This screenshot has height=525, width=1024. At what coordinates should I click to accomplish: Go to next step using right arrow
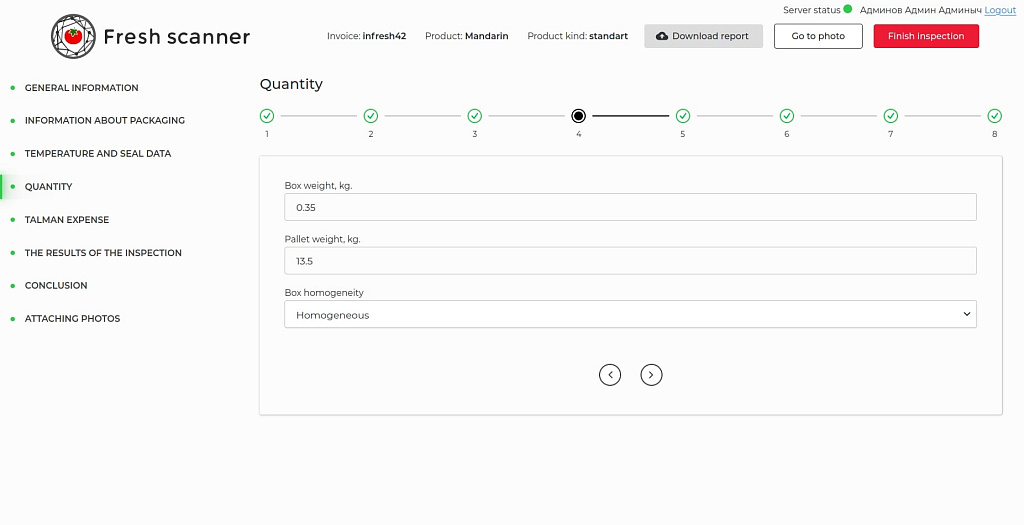[x=651, y=375]
